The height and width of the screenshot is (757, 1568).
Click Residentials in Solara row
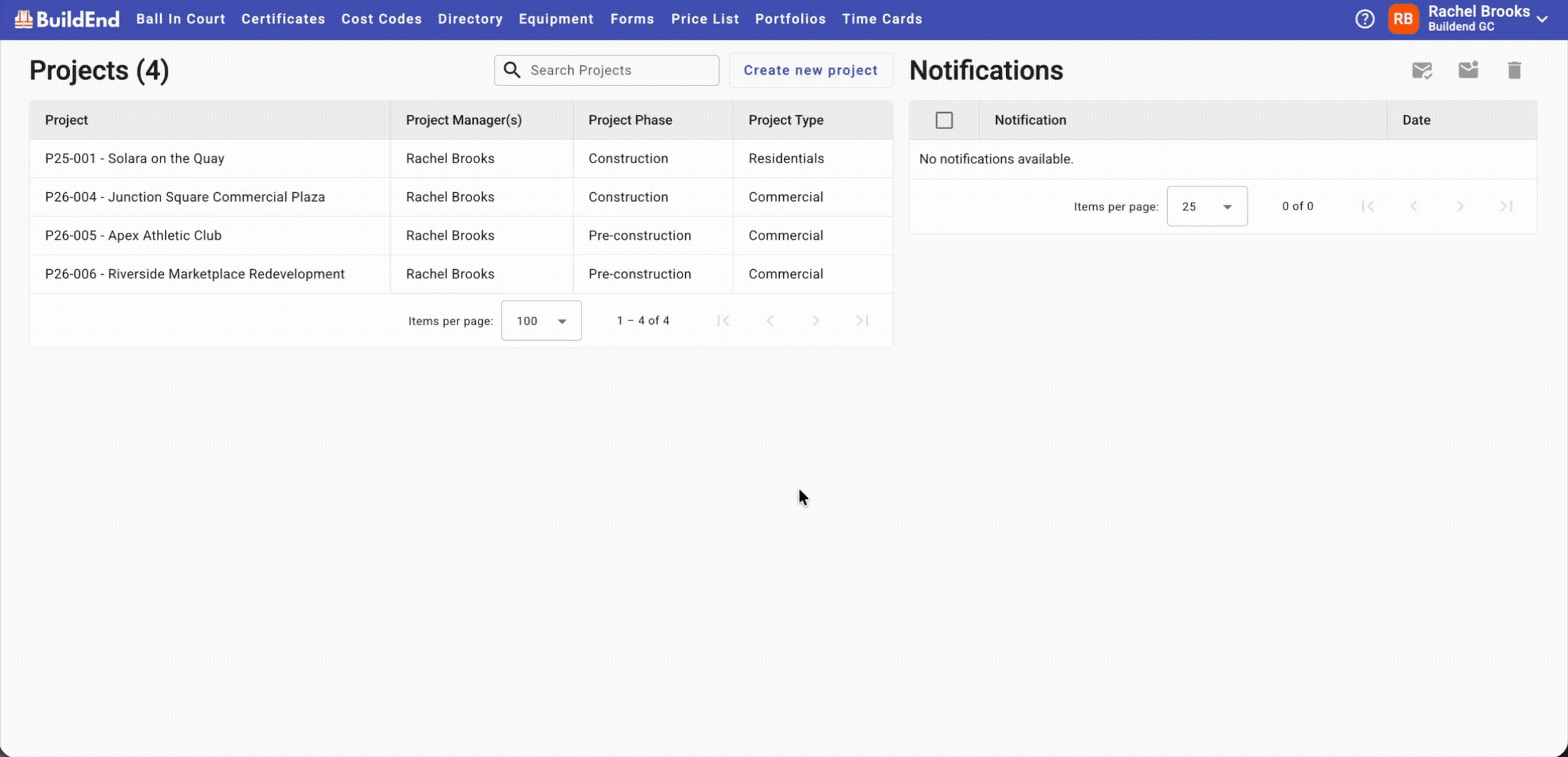(x=786, y=158)
